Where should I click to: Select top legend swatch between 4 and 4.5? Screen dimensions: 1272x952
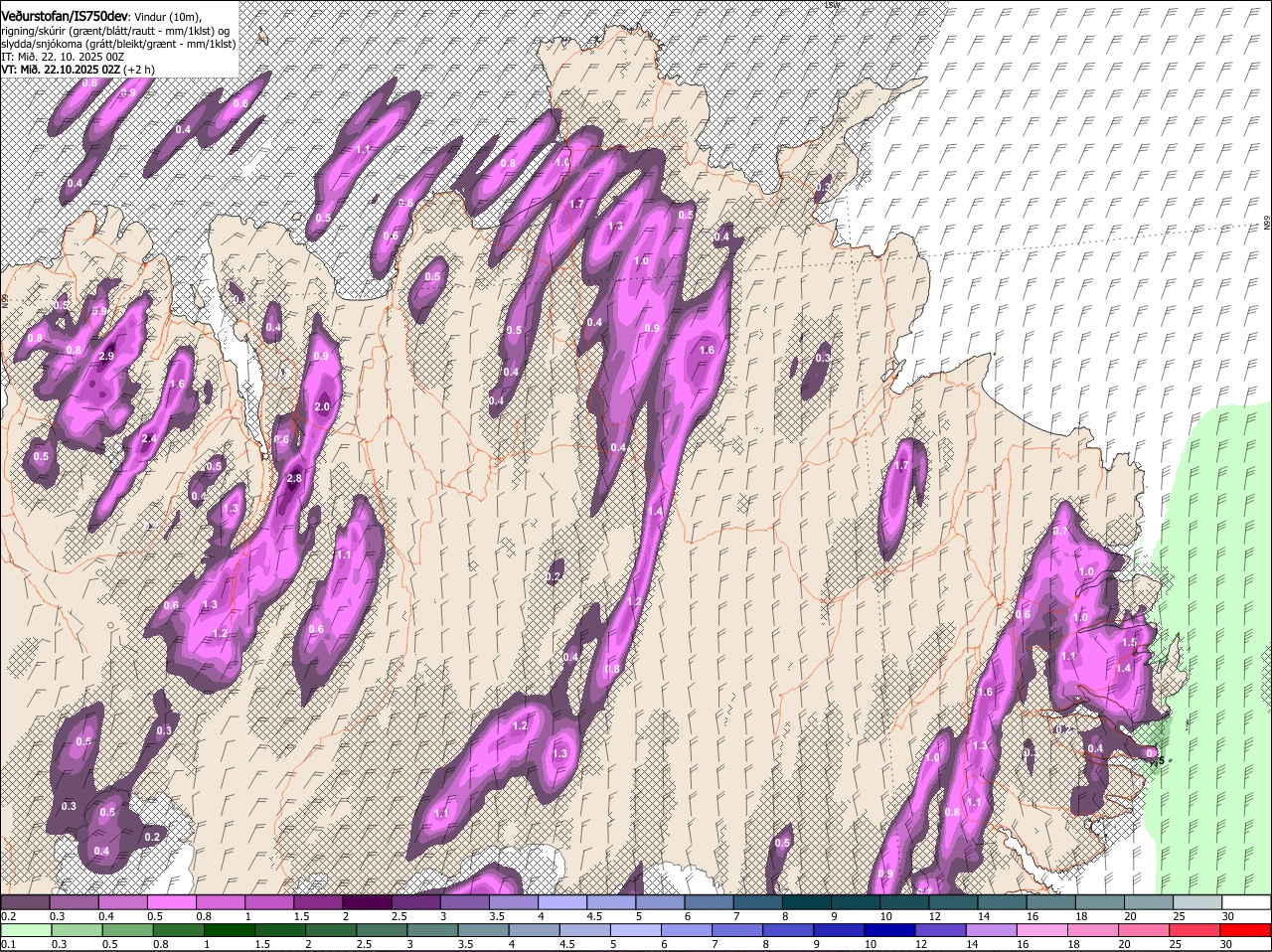tap(562, 901)
